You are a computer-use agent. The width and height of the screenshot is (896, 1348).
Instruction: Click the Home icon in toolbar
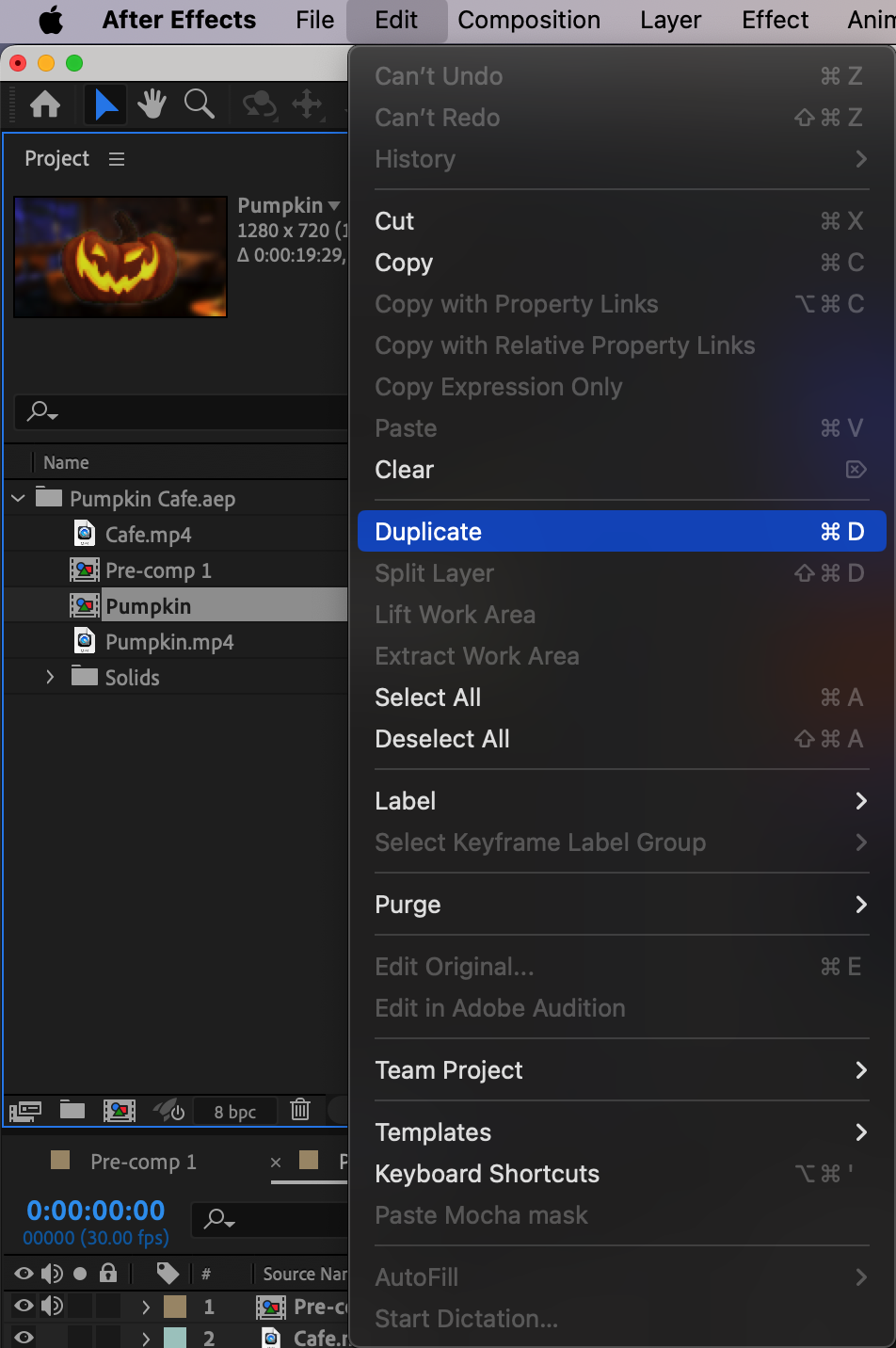(x=45, y=104)
